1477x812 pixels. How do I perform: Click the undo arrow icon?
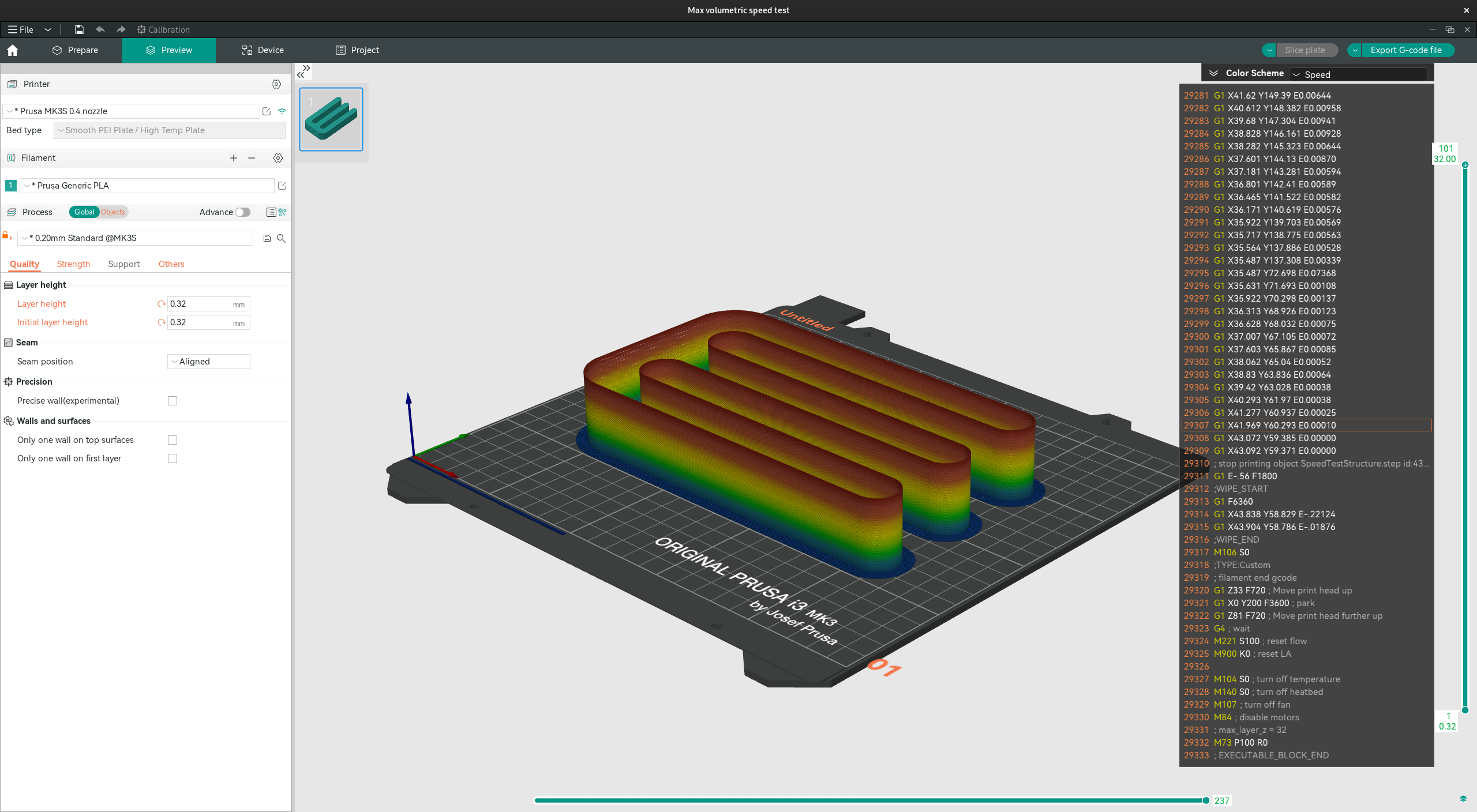(x=100, y=29)
